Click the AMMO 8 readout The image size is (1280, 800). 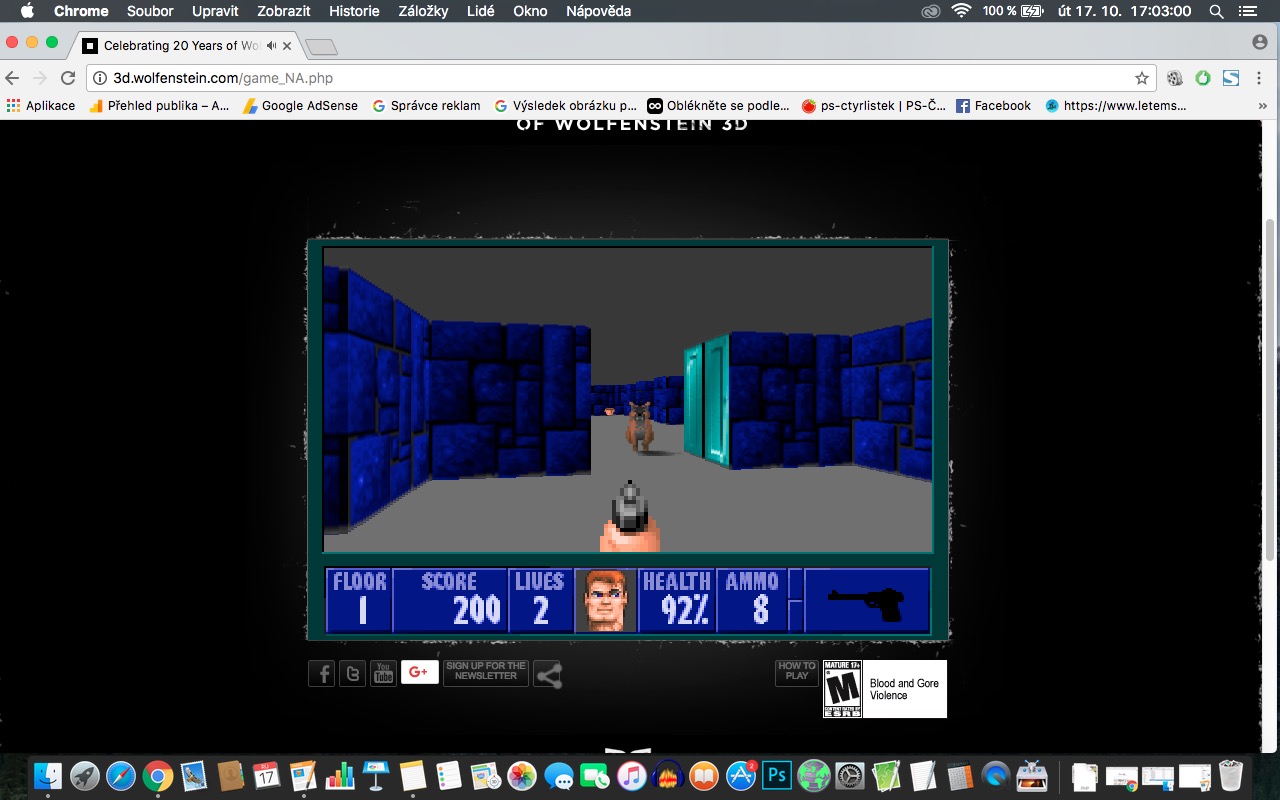[x=752, y=601]
